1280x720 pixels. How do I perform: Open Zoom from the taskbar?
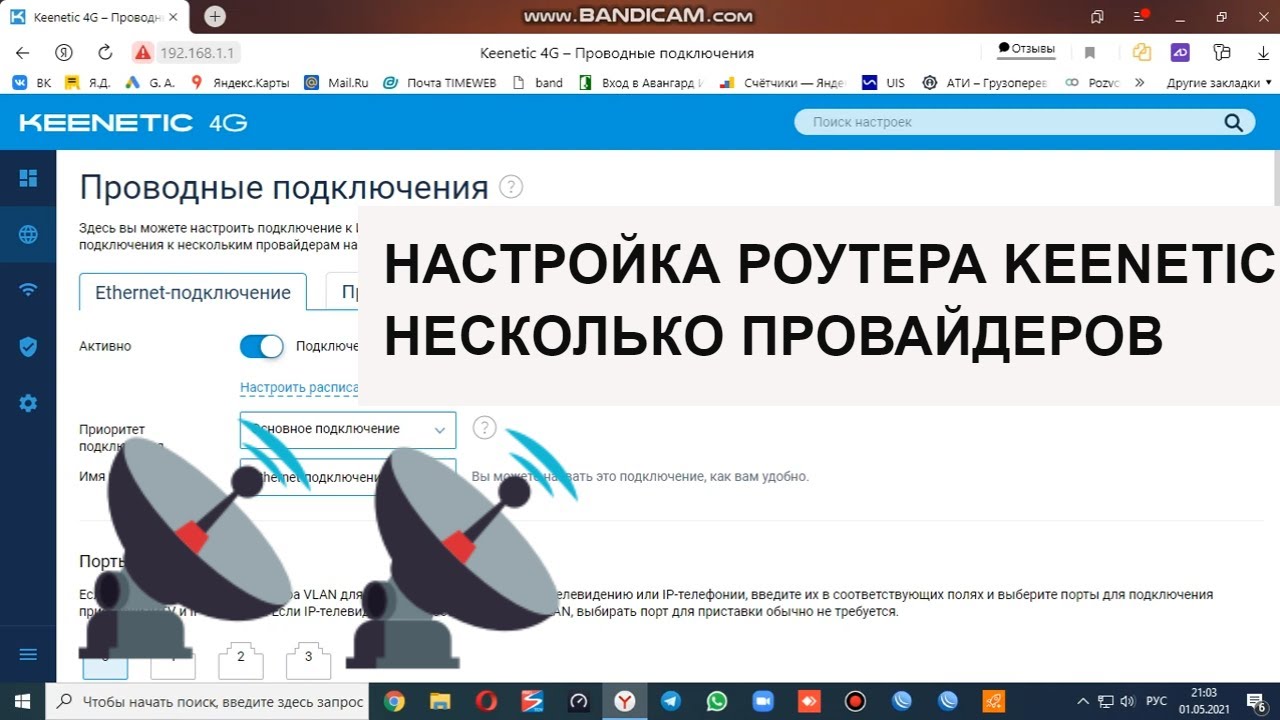pos(763,701)
